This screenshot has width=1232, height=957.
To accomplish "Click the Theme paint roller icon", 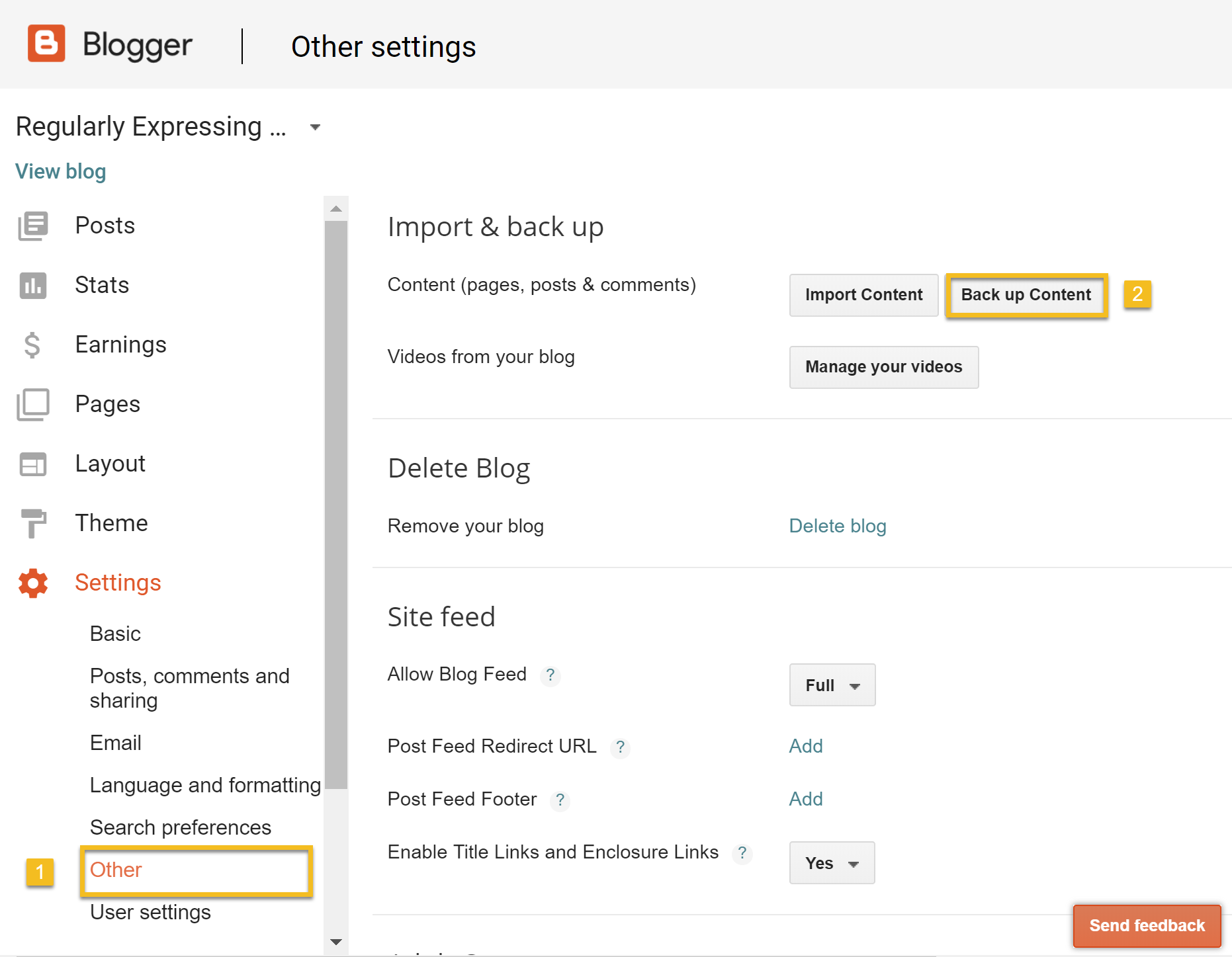I will [x=33, y=523].
